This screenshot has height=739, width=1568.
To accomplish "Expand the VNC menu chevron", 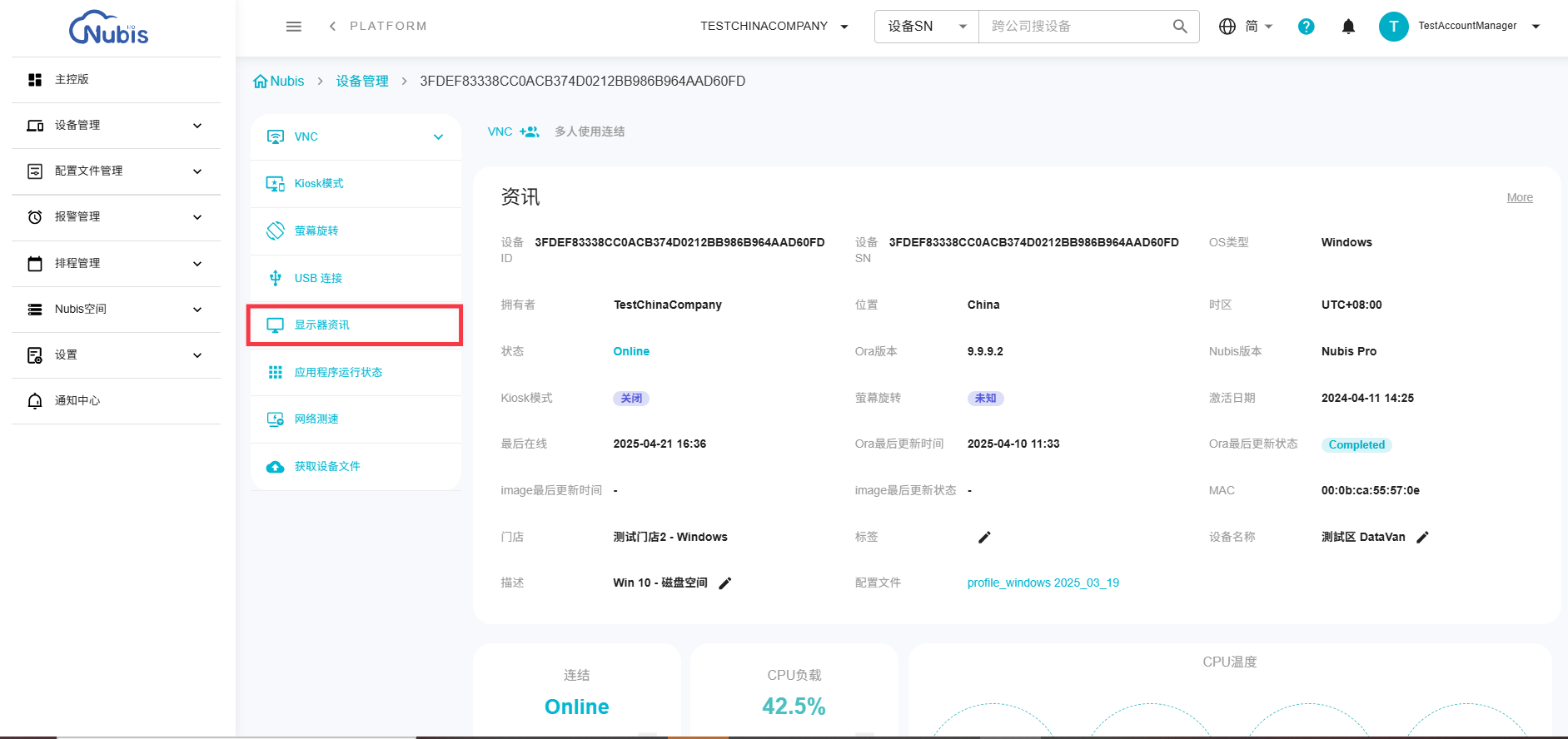I will click(x=439, y=137).
